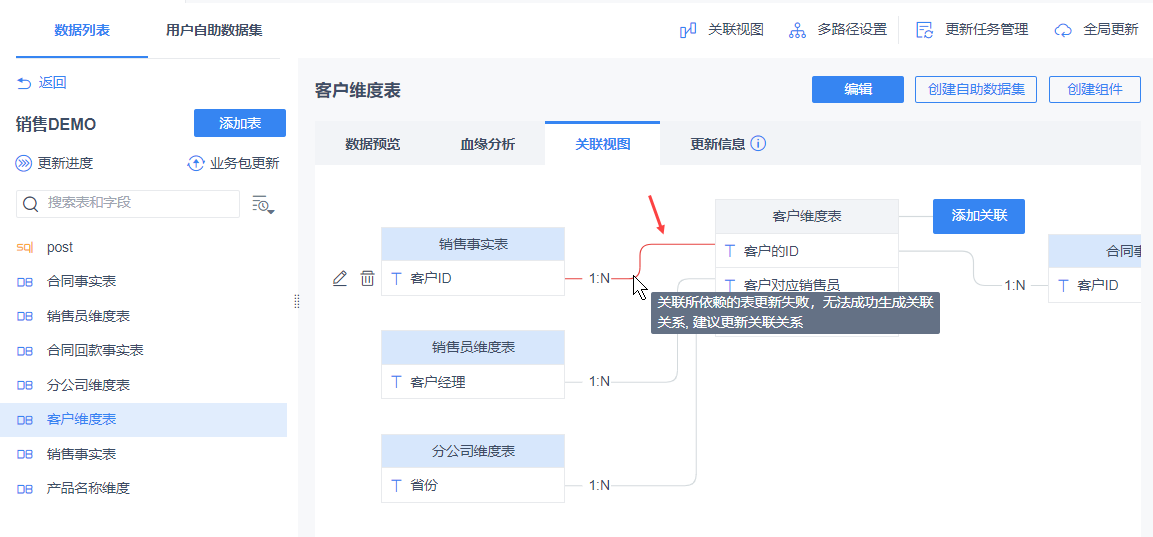Open 更新任务管理 from the top toolbar
The height and width of the screenshot is (537, 1153).
coord(972,30)
